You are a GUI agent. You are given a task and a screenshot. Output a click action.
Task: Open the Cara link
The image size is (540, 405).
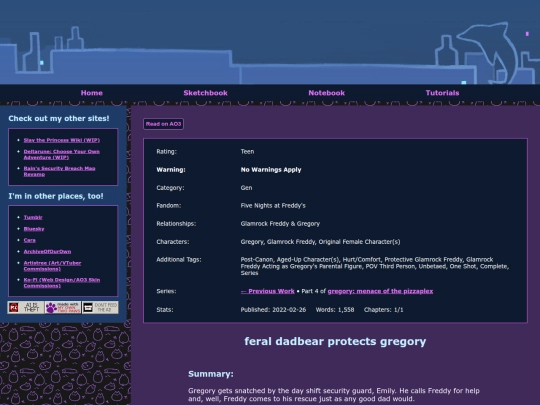30,240
